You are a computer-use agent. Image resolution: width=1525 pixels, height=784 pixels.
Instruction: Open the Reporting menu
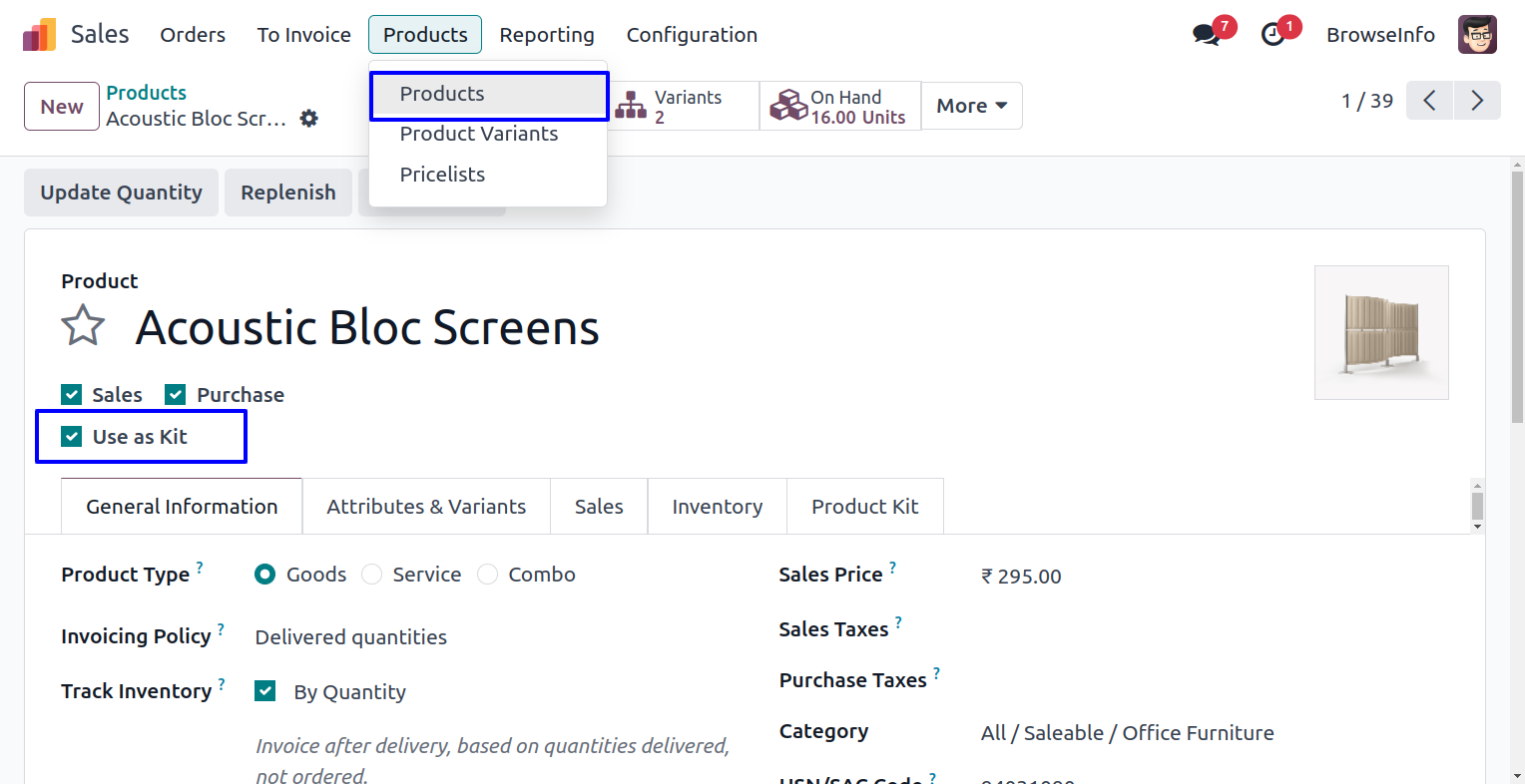pyautogui.click(x=546, y=35)
